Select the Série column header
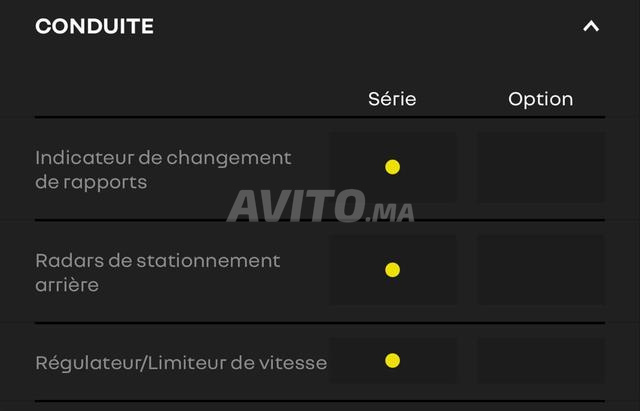640x411 pixels. click(392, 99)
